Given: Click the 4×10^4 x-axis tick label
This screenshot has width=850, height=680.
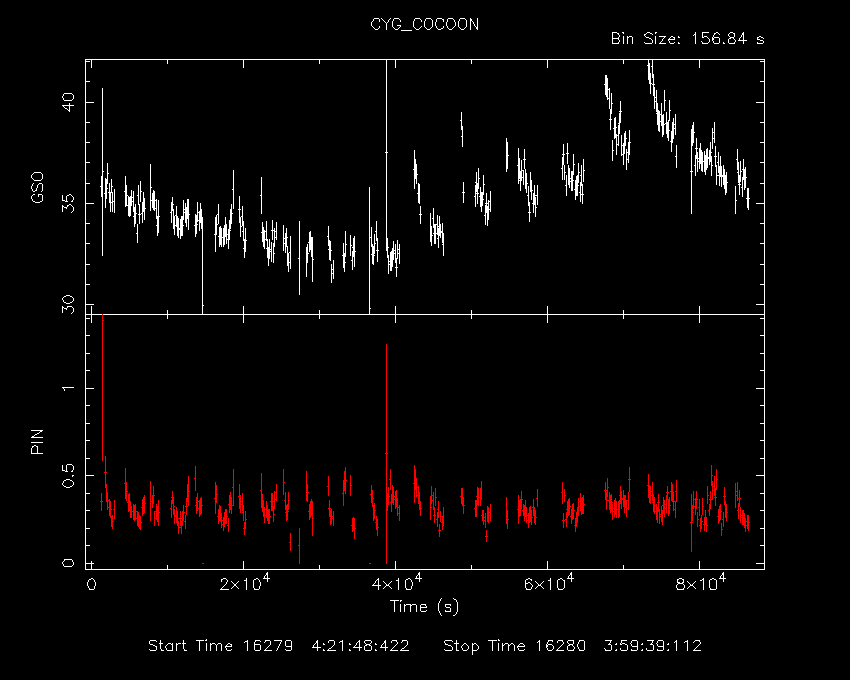Looking at the screenshot, I should click(396, 583).
